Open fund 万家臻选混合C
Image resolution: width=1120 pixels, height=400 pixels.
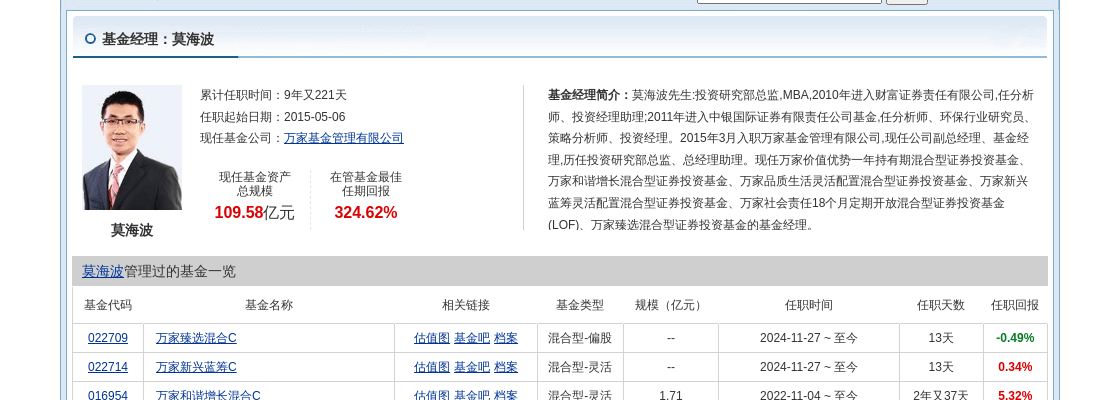(x=196, y=338)
